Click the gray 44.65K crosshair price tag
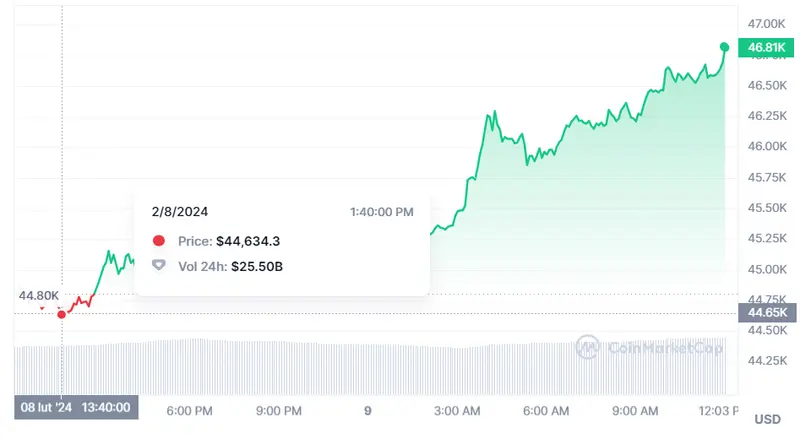This screenshot has width=800, height=439. 766,313
